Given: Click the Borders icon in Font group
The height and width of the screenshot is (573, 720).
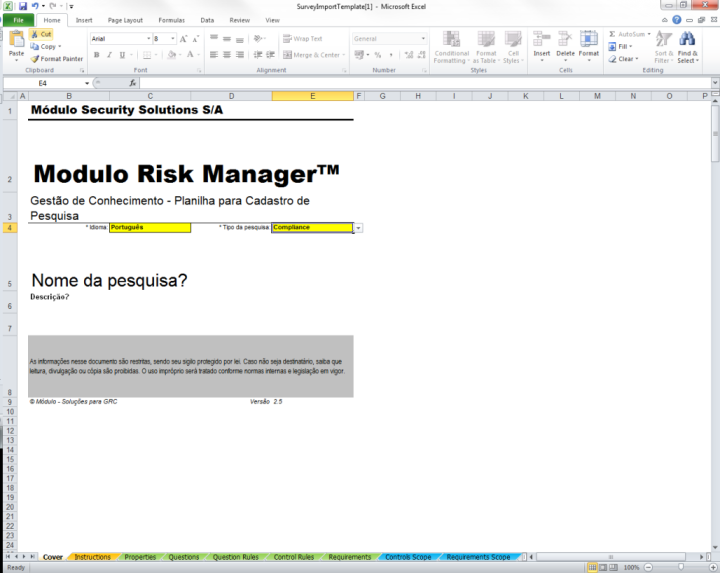Looking at the screenshot, I should coord(147,55).
